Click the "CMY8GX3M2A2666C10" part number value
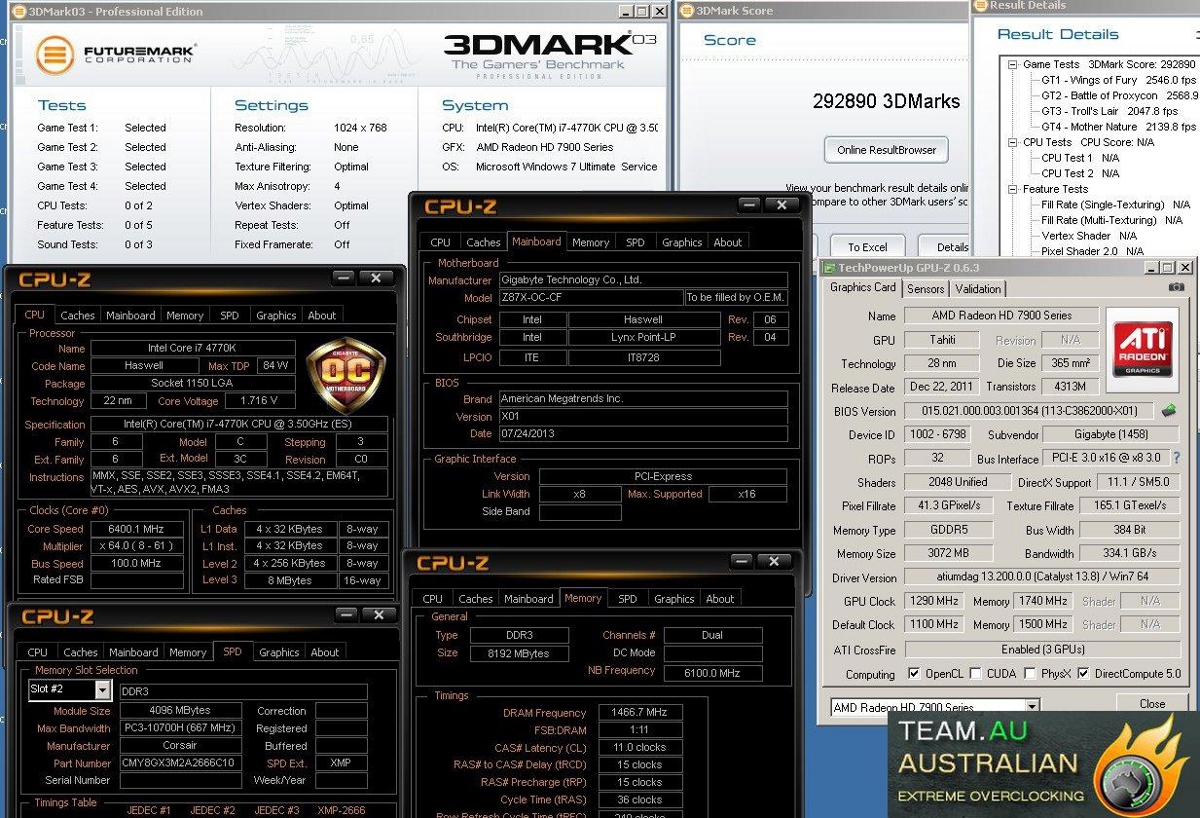Viewport: 1200px width, 818px height. point(181,763)
